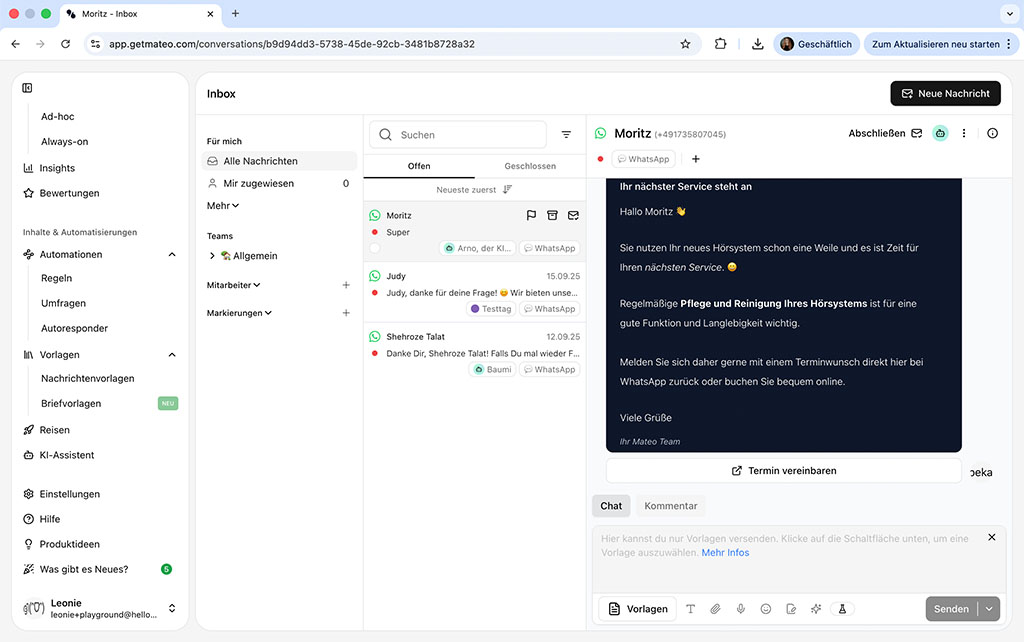The image size is (1024, 642).
Task: Select the Moritz conversation checkbox
Action: pyautogui.click(x=375, y=248)
